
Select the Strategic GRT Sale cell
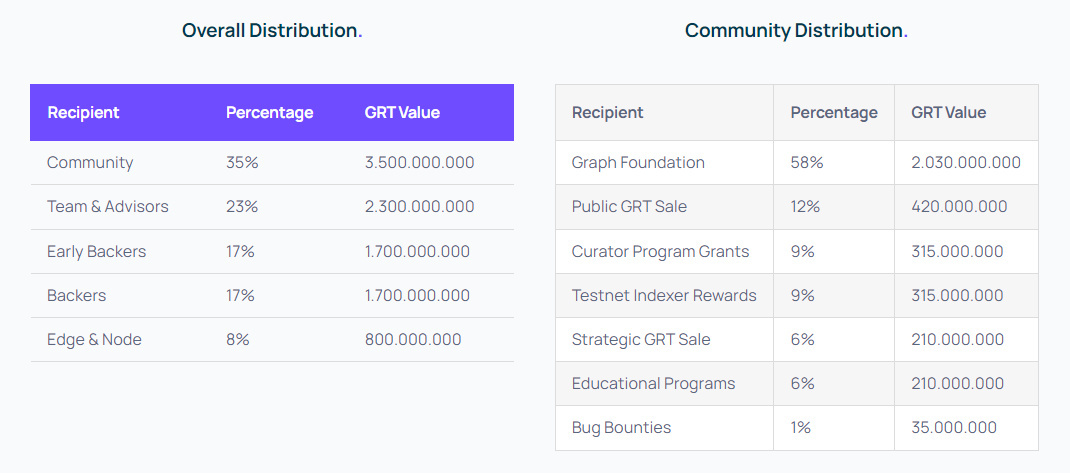(664, 339)
